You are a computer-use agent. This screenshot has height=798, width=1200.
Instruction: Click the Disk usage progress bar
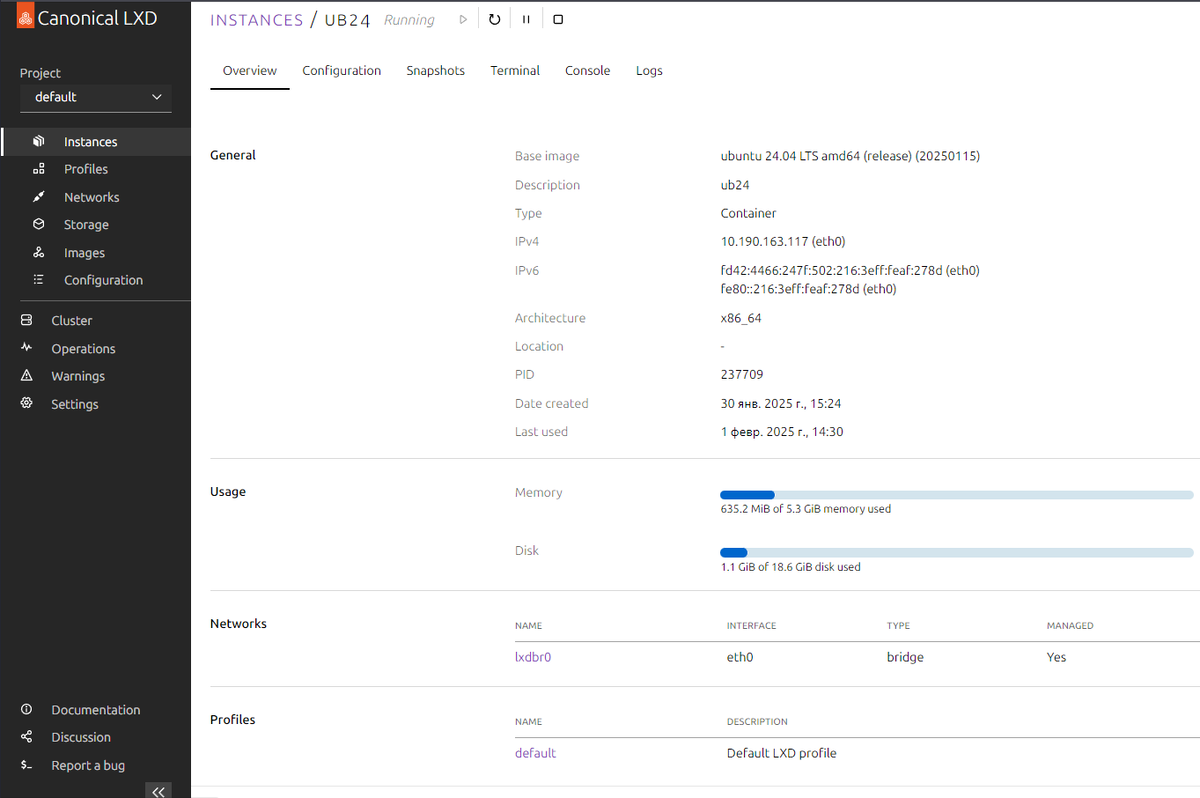tap(957, 553)
